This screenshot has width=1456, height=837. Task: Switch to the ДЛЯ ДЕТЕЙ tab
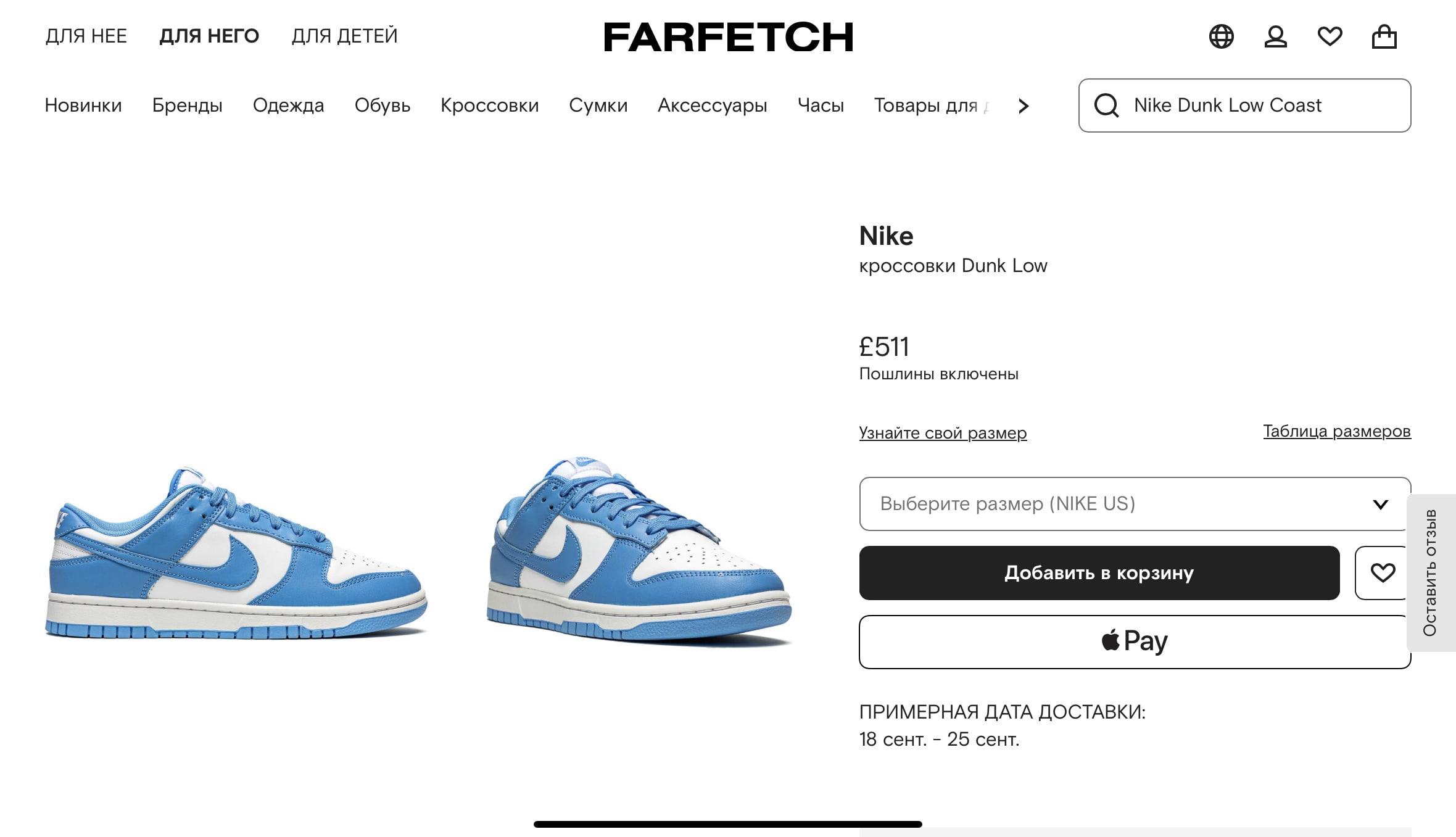click(344, 36)
